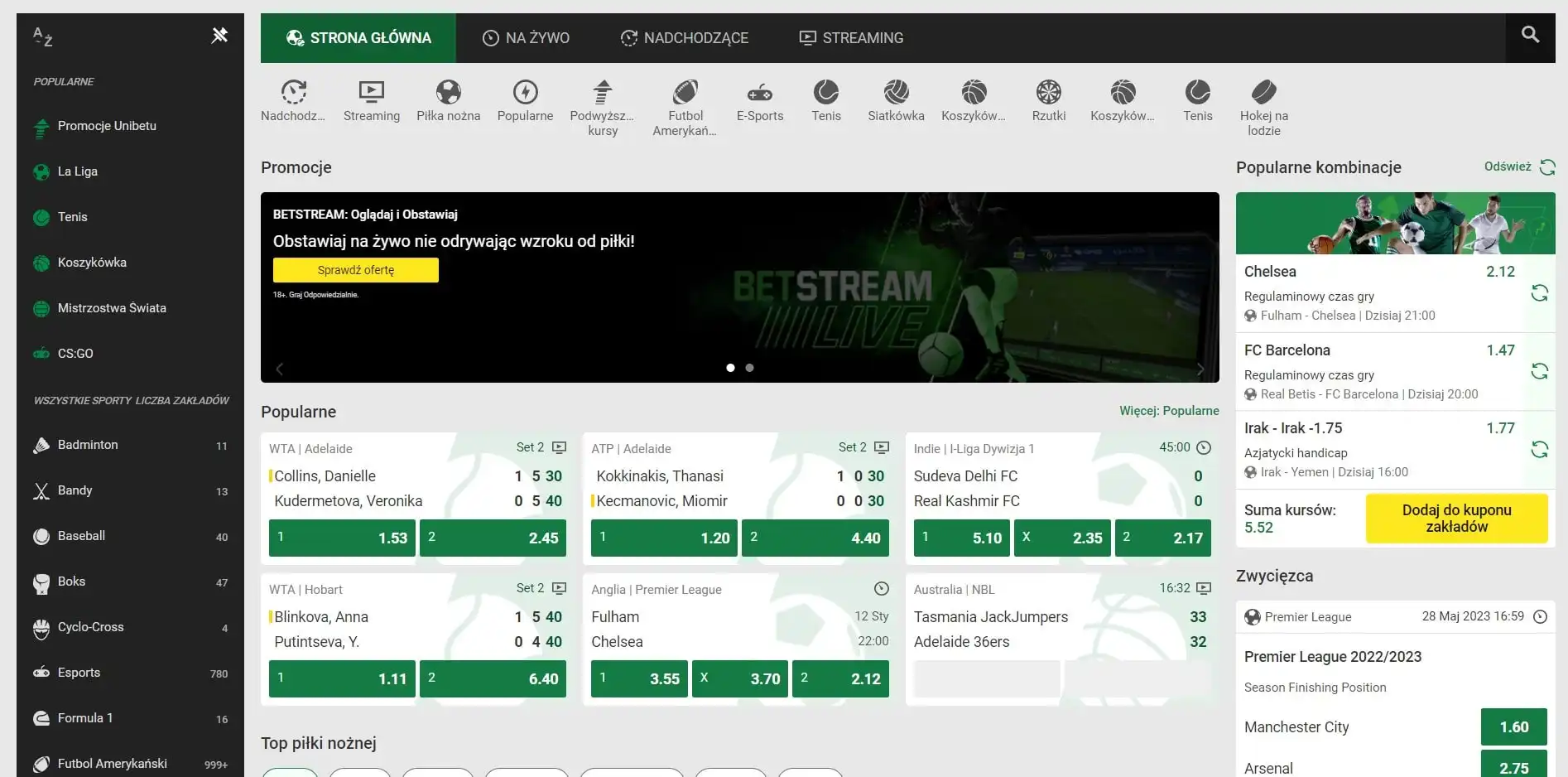
Task: Bet on Real Kashmir FC at 2.17
Action: (x=1162, y=538)
